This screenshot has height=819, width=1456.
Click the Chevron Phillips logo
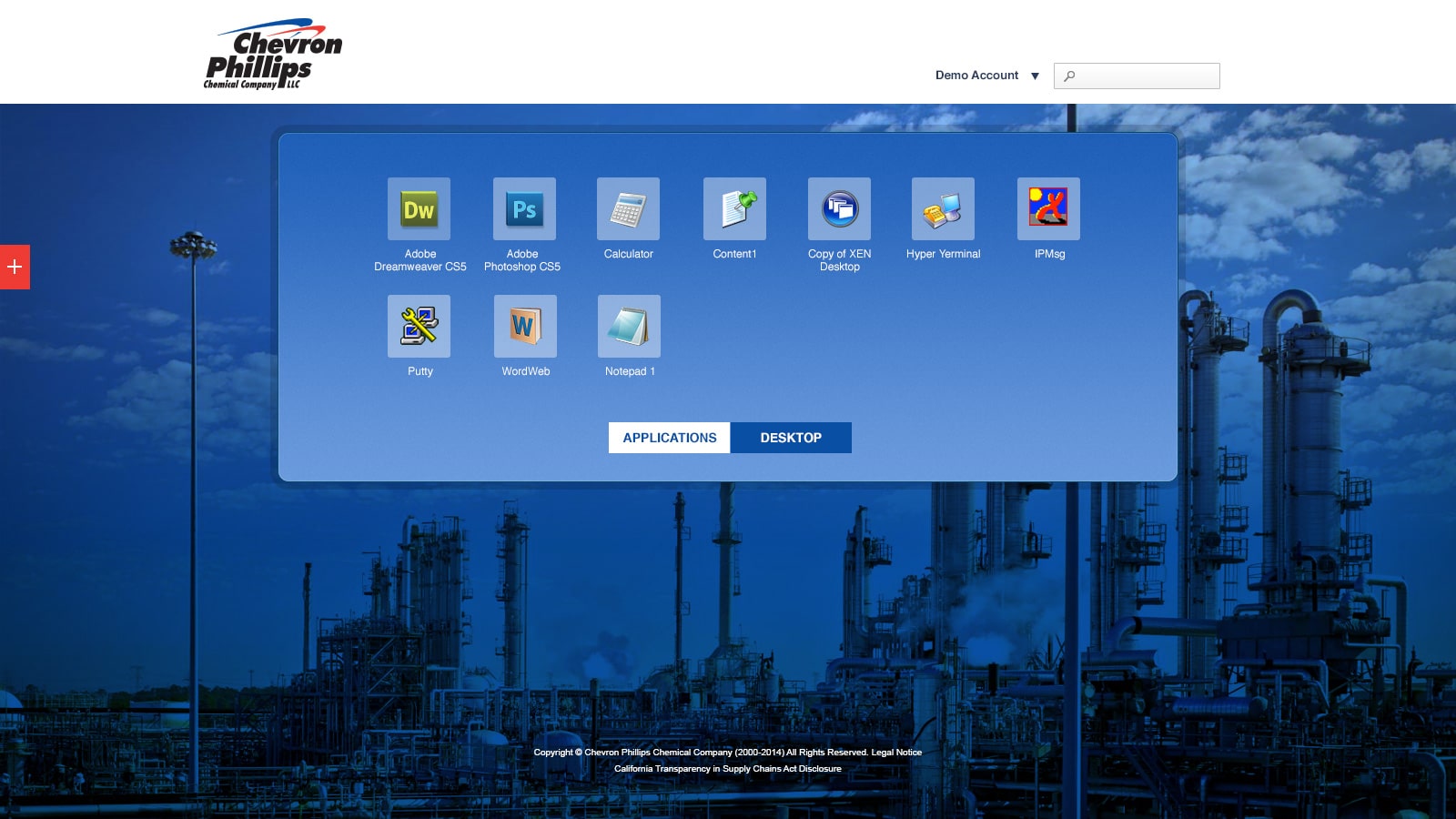tap(272, 54)
